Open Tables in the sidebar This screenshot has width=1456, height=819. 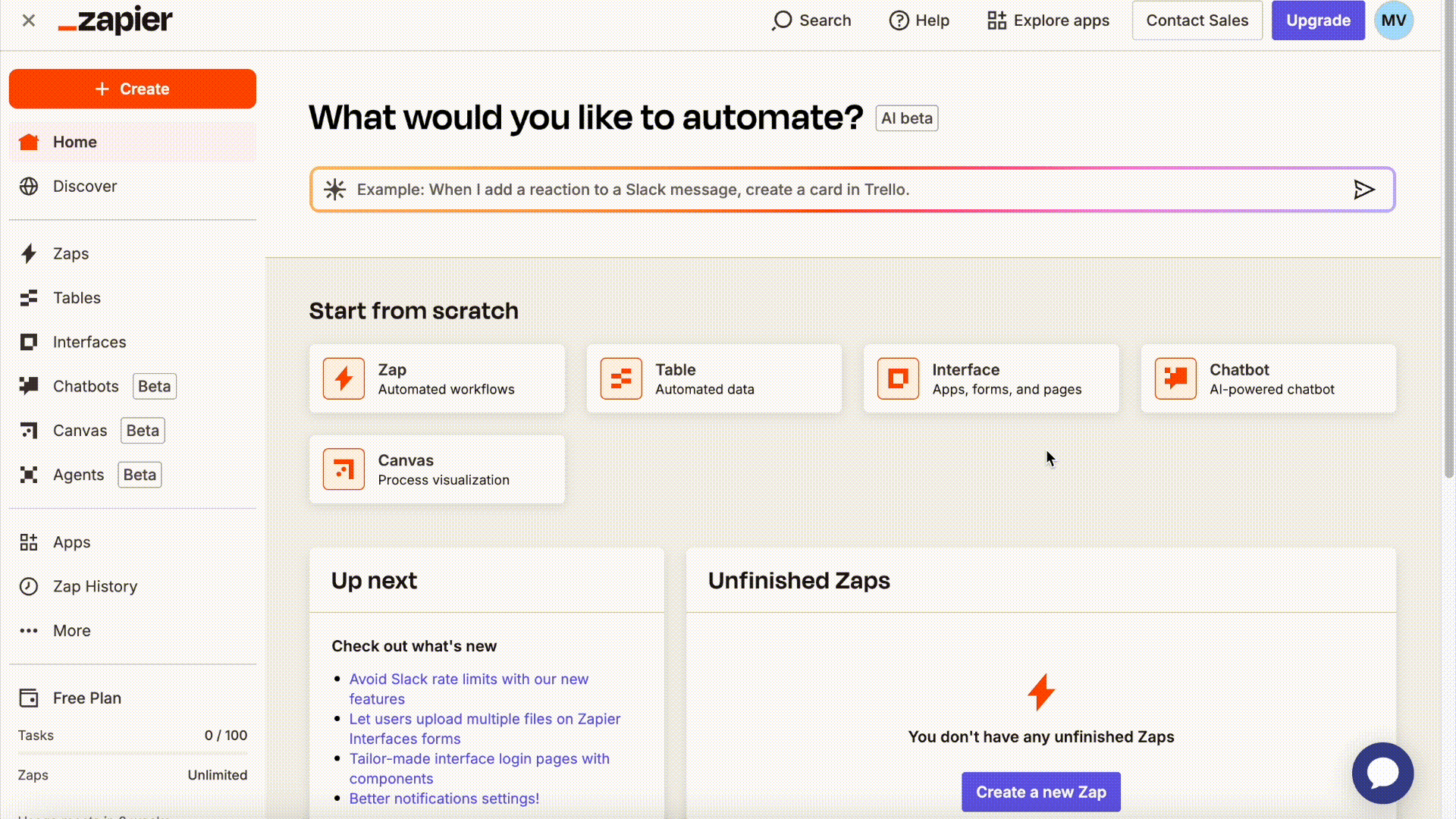coord(133,298)
